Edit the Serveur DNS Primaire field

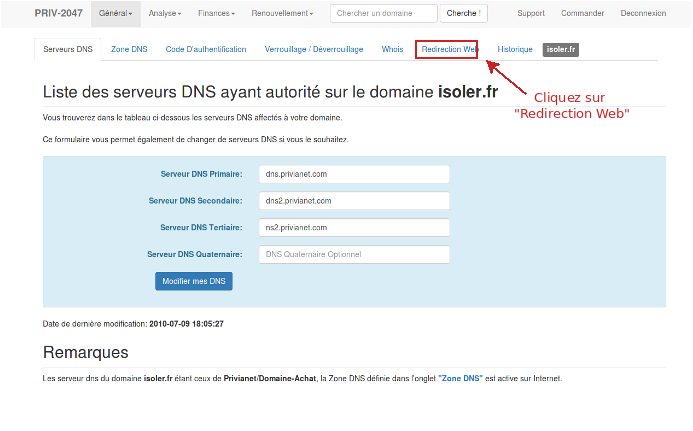tap(354, 174)
